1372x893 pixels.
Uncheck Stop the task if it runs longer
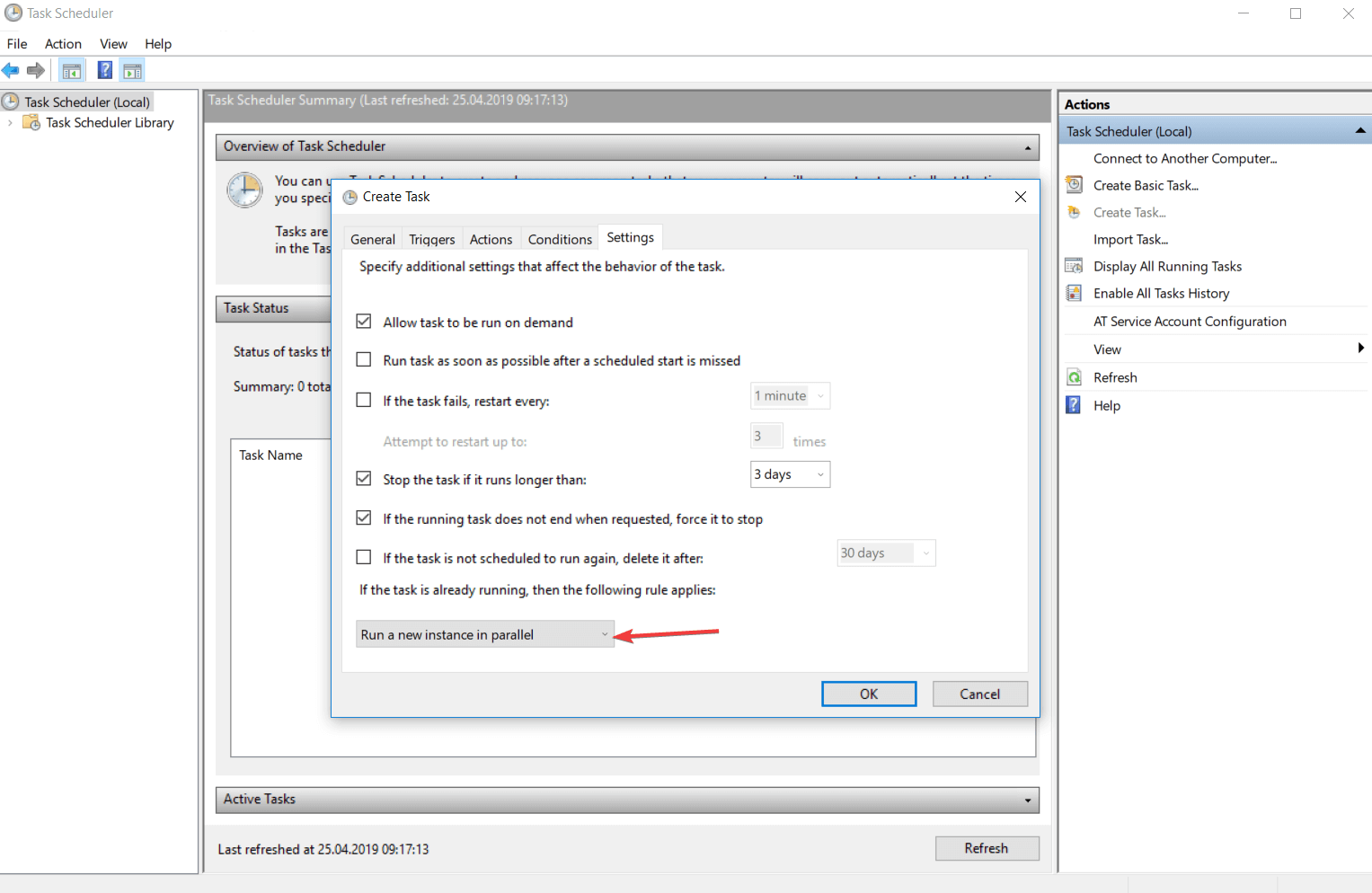point(364,479)
